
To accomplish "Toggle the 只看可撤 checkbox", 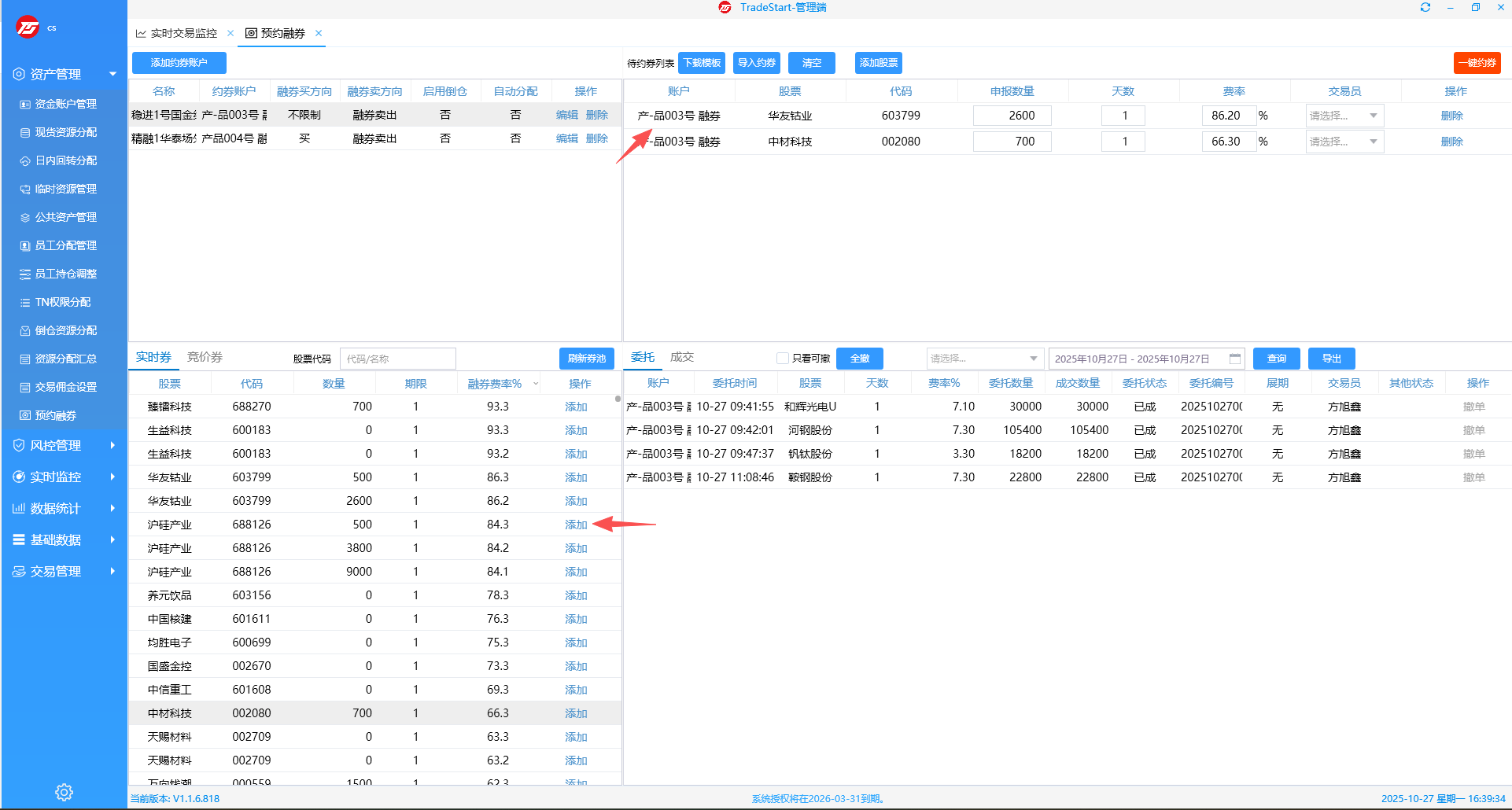I will pyautogui.click(x=783, y=359).
